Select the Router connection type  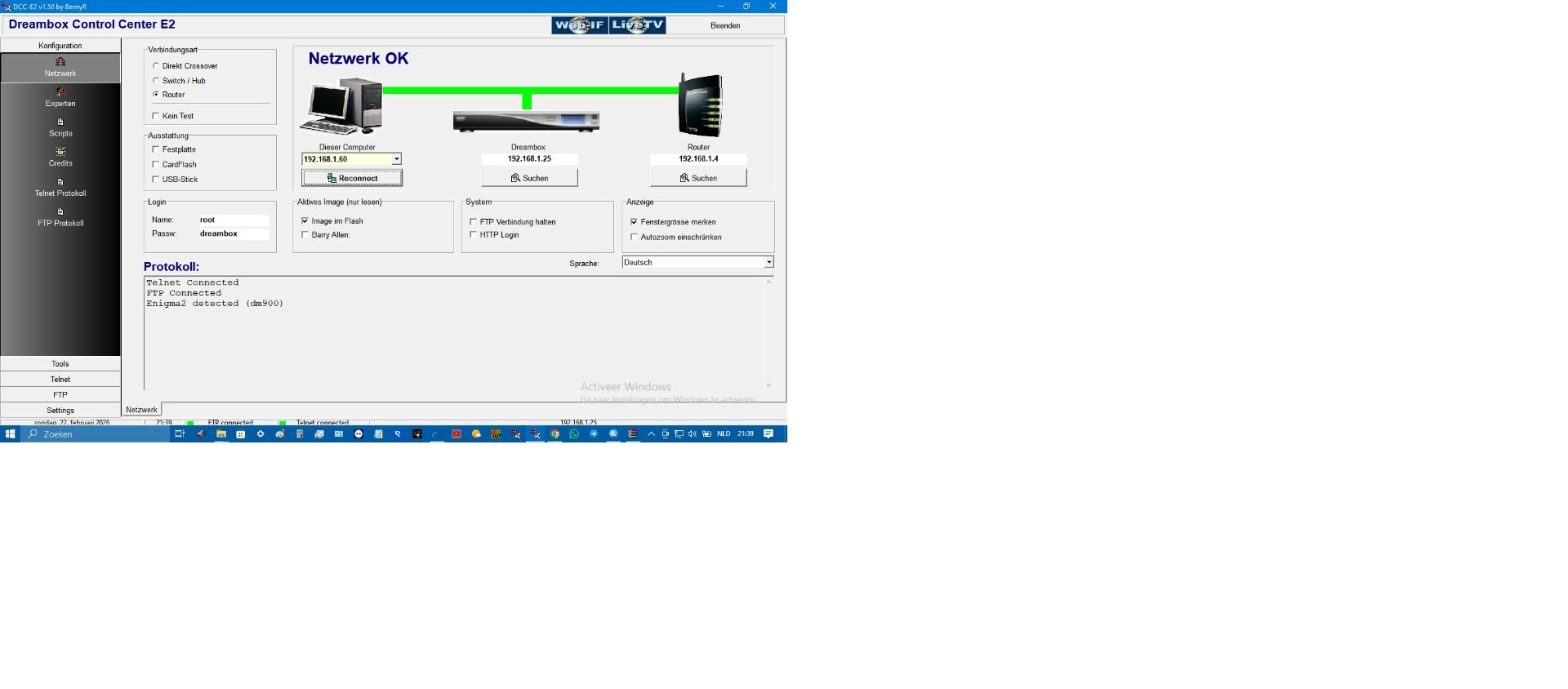156,95
